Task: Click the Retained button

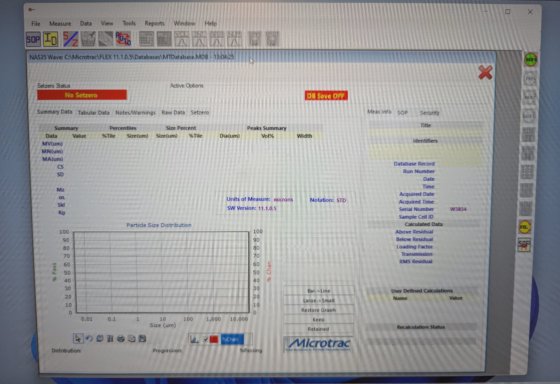Action: 319,329
